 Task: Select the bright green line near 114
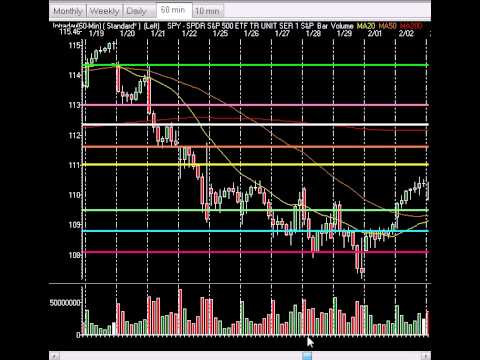coord(255,65)
